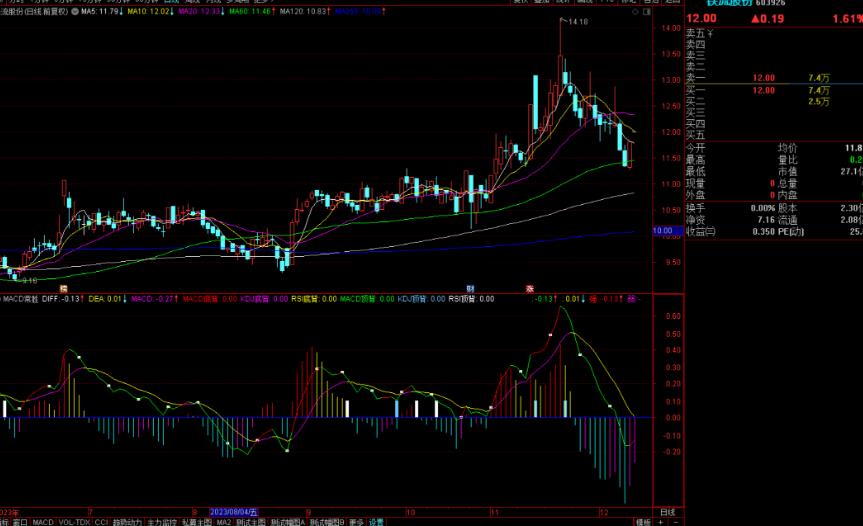Open the VOL-TDX indicator tab
Viewport: 863px width, 526px height.
click(74, 522)
